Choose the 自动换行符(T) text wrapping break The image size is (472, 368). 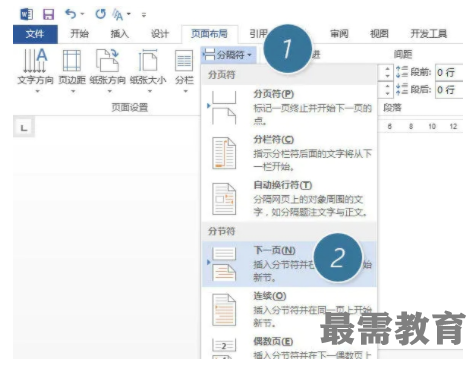[x=289, y=198]
